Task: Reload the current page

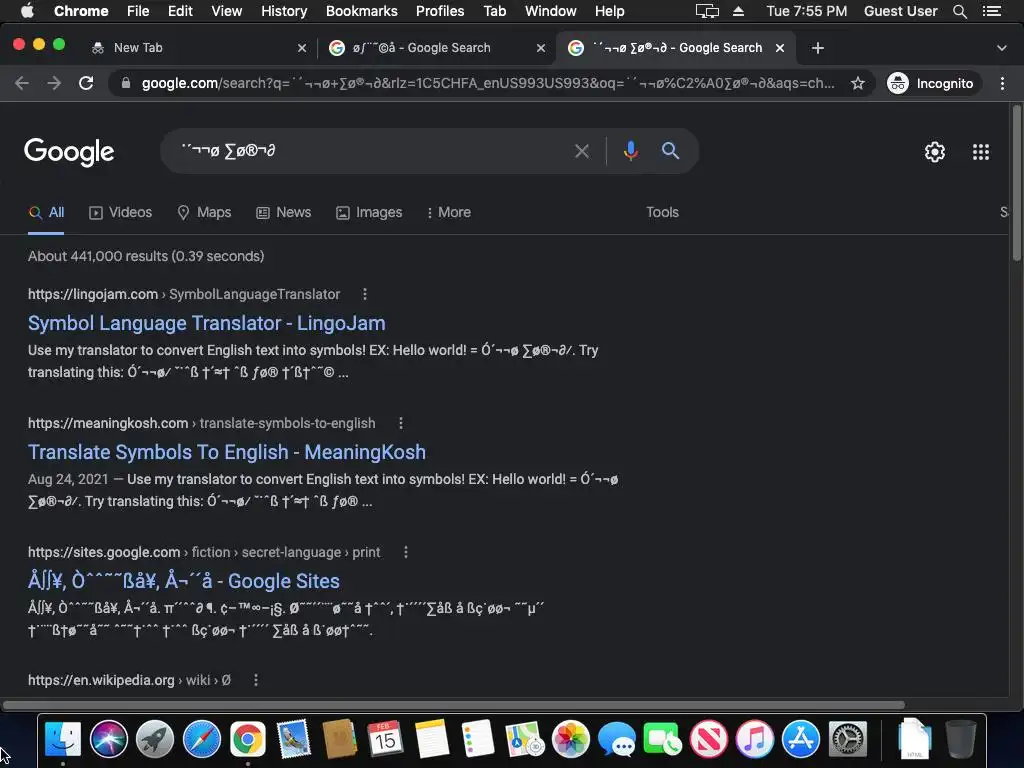Action: click(86, 84)
